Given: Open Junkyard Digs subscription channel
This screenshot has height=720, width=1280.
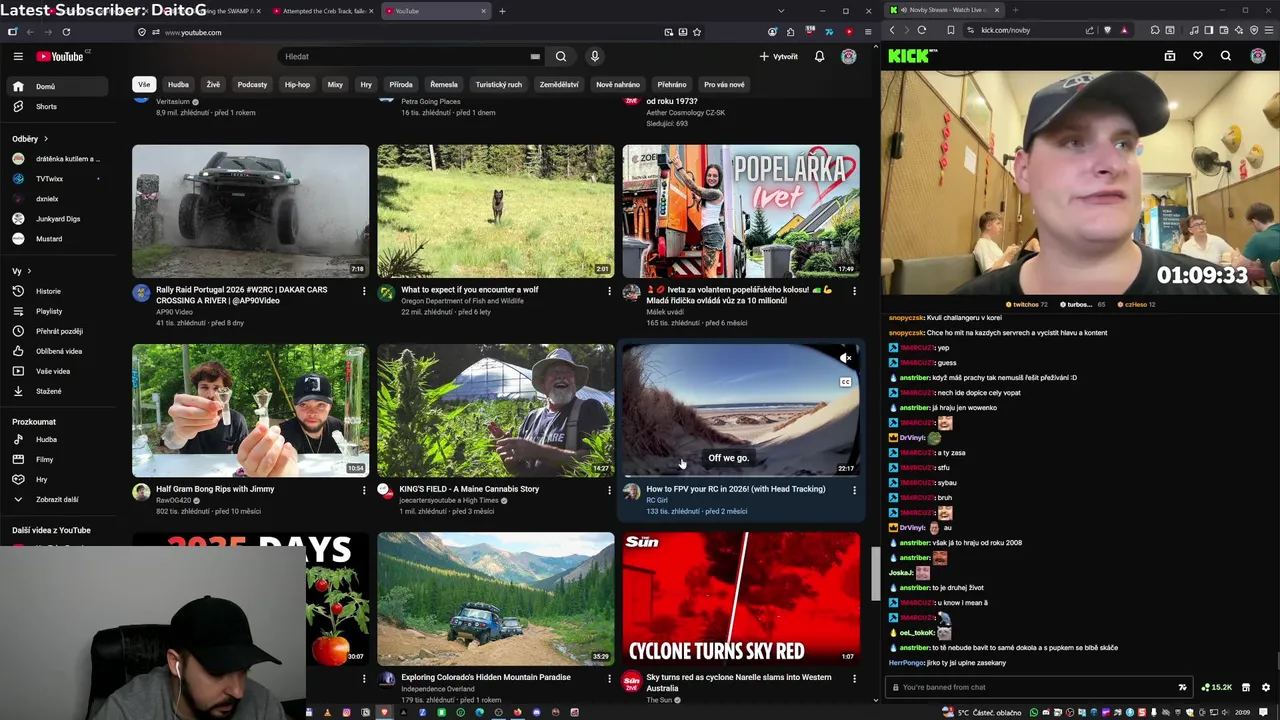Looking at the screenshot, I should click(56, 219).
